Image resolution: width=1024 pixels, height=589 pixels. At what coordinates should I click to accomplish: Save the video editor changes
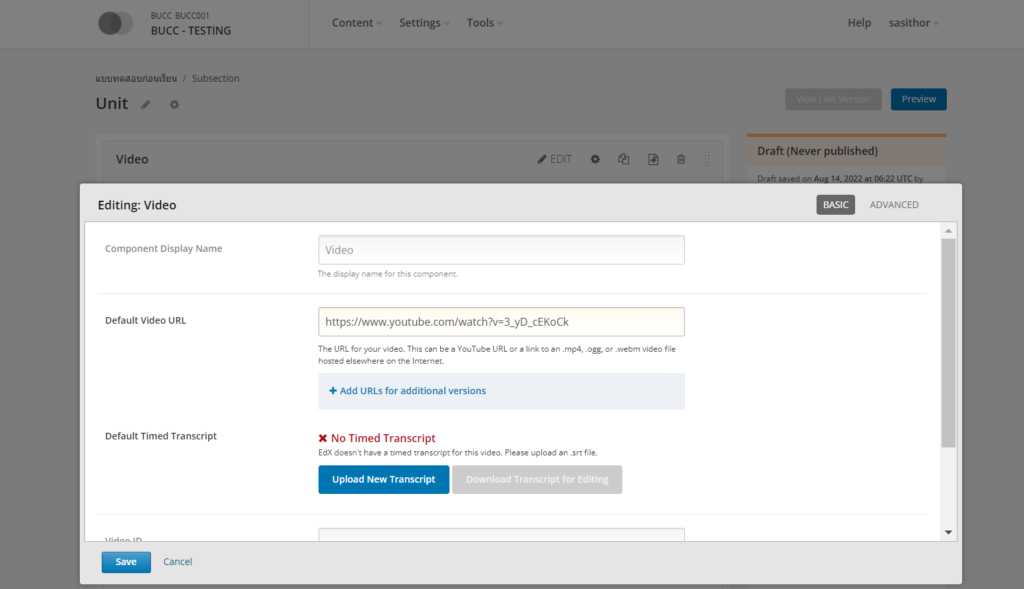coord(126,562)
